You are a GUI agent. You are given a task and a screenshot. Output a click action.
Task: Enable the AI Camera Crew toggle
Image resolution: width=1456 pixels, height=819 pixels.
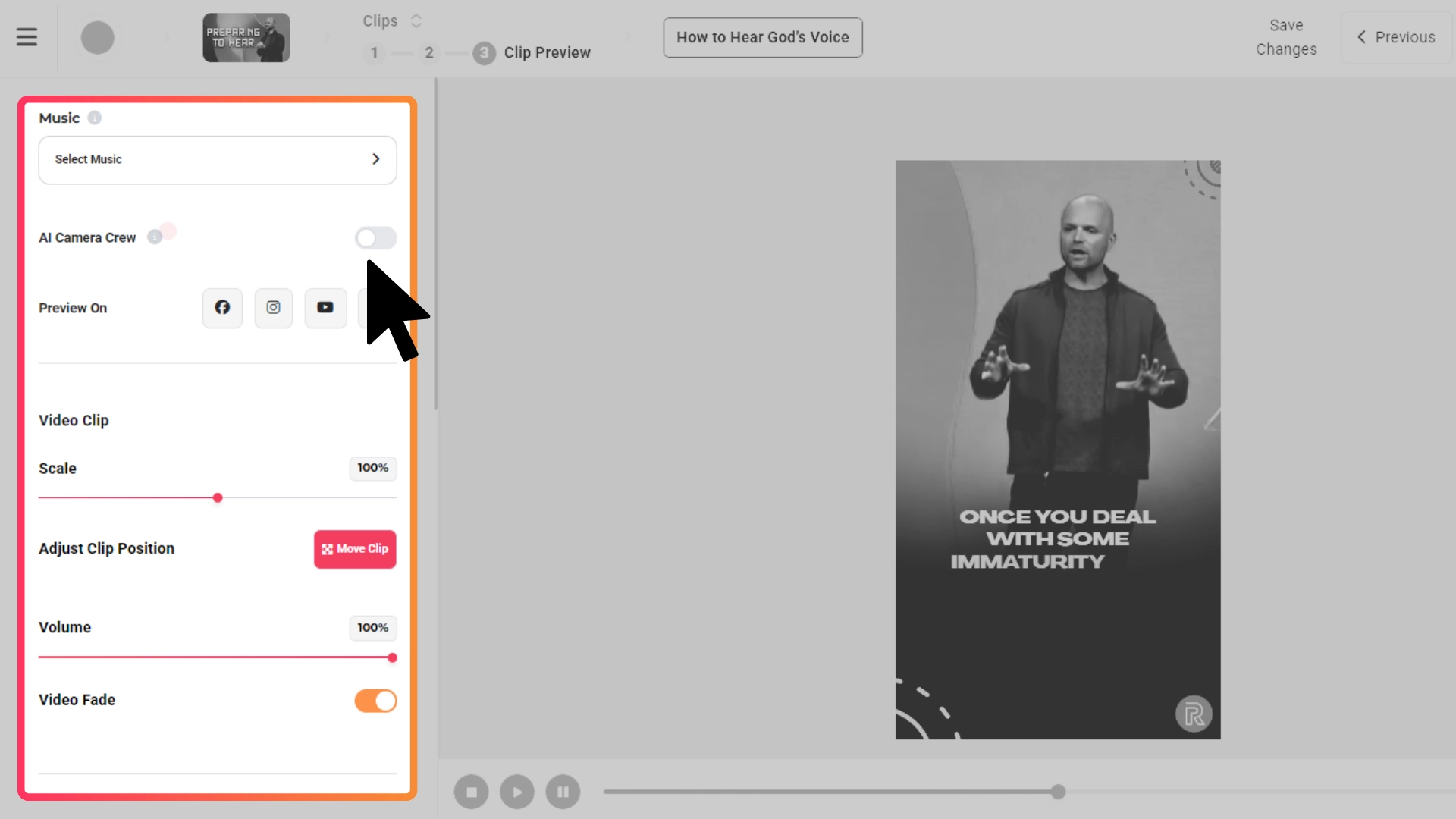tap(375, 238)
